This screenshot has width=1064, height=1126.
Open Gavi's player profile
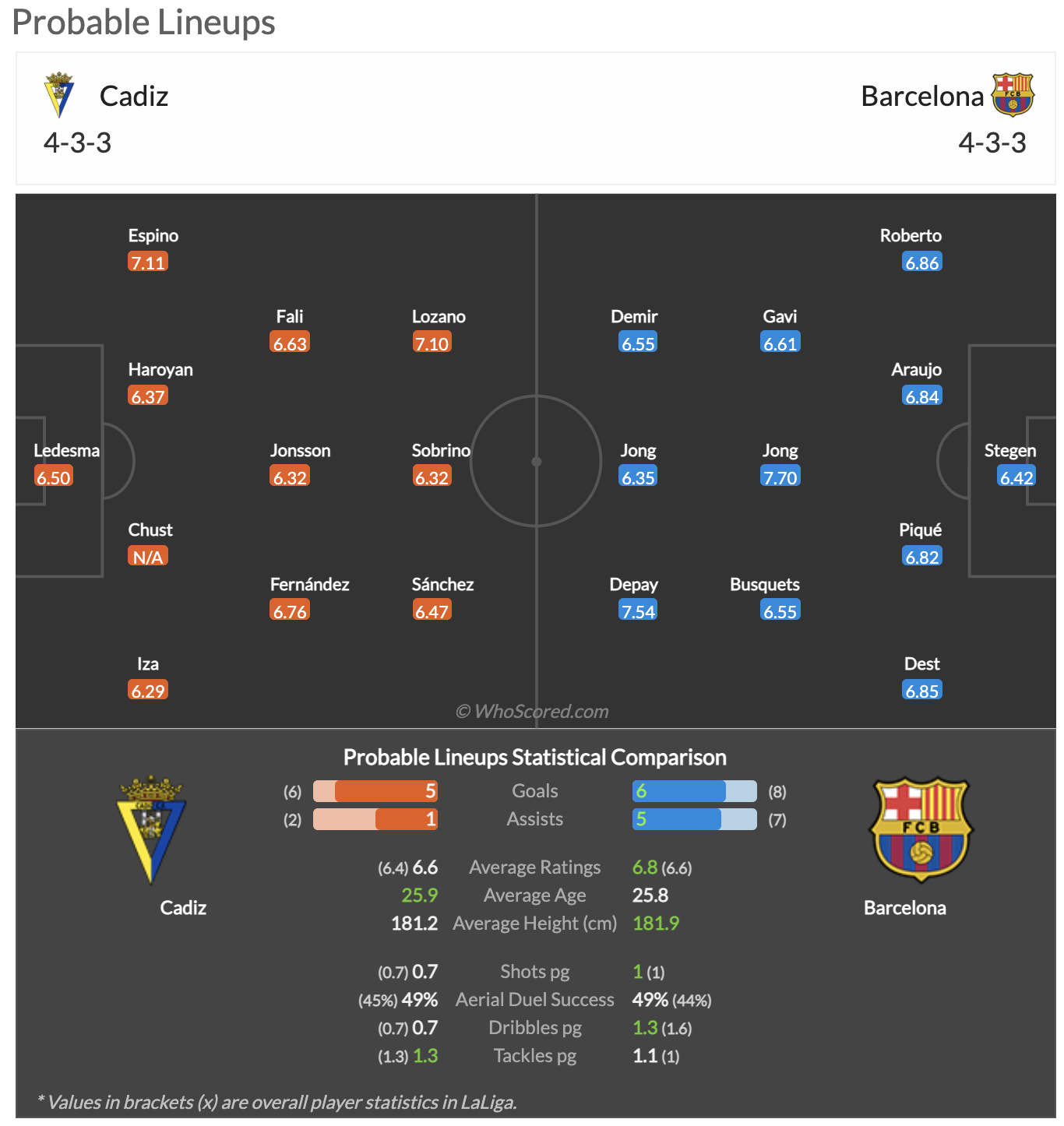tap(780, 317)
